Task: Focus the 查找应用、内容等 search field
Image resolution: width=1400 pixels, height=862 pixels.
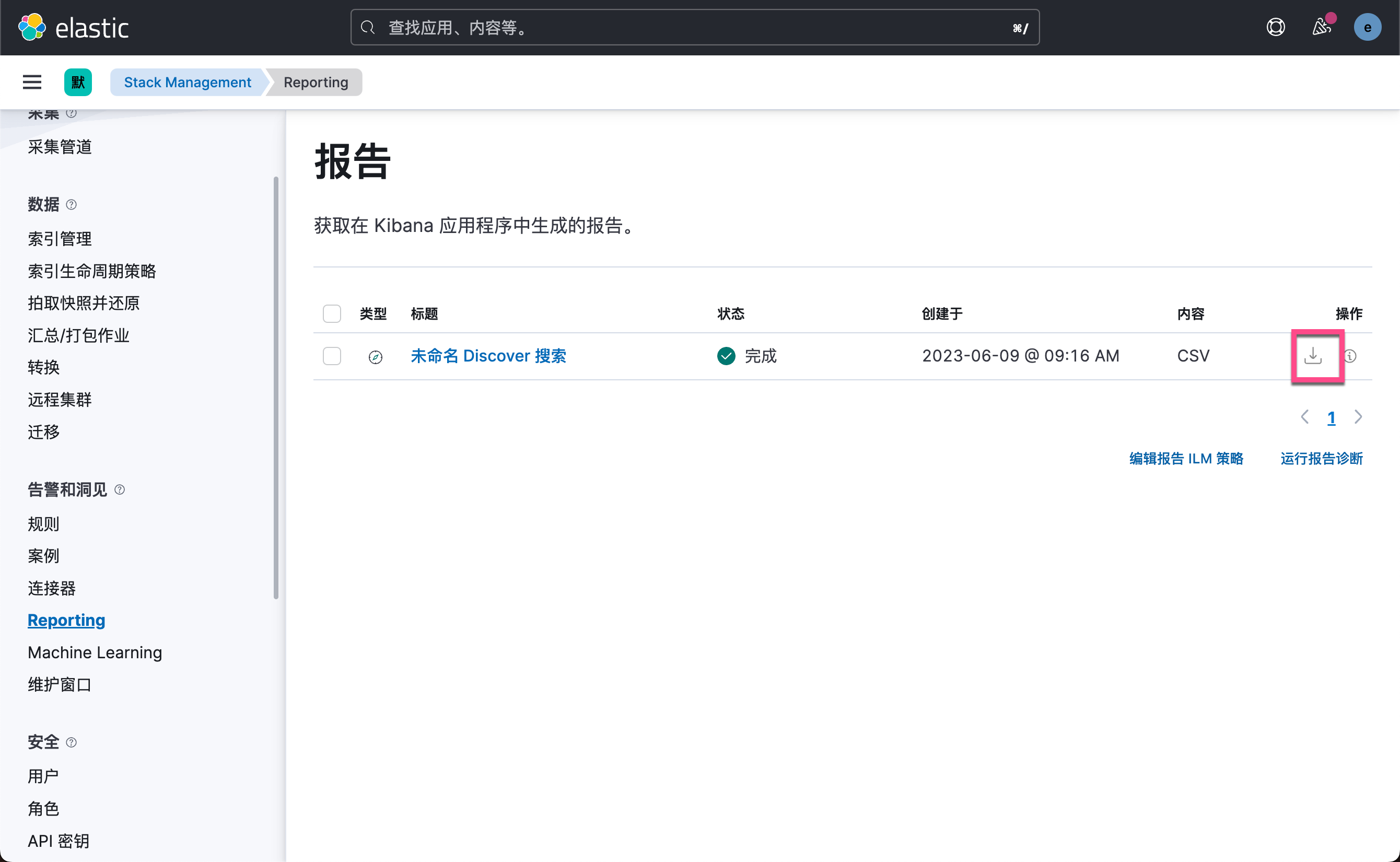Action: click(x=695, y=27)
